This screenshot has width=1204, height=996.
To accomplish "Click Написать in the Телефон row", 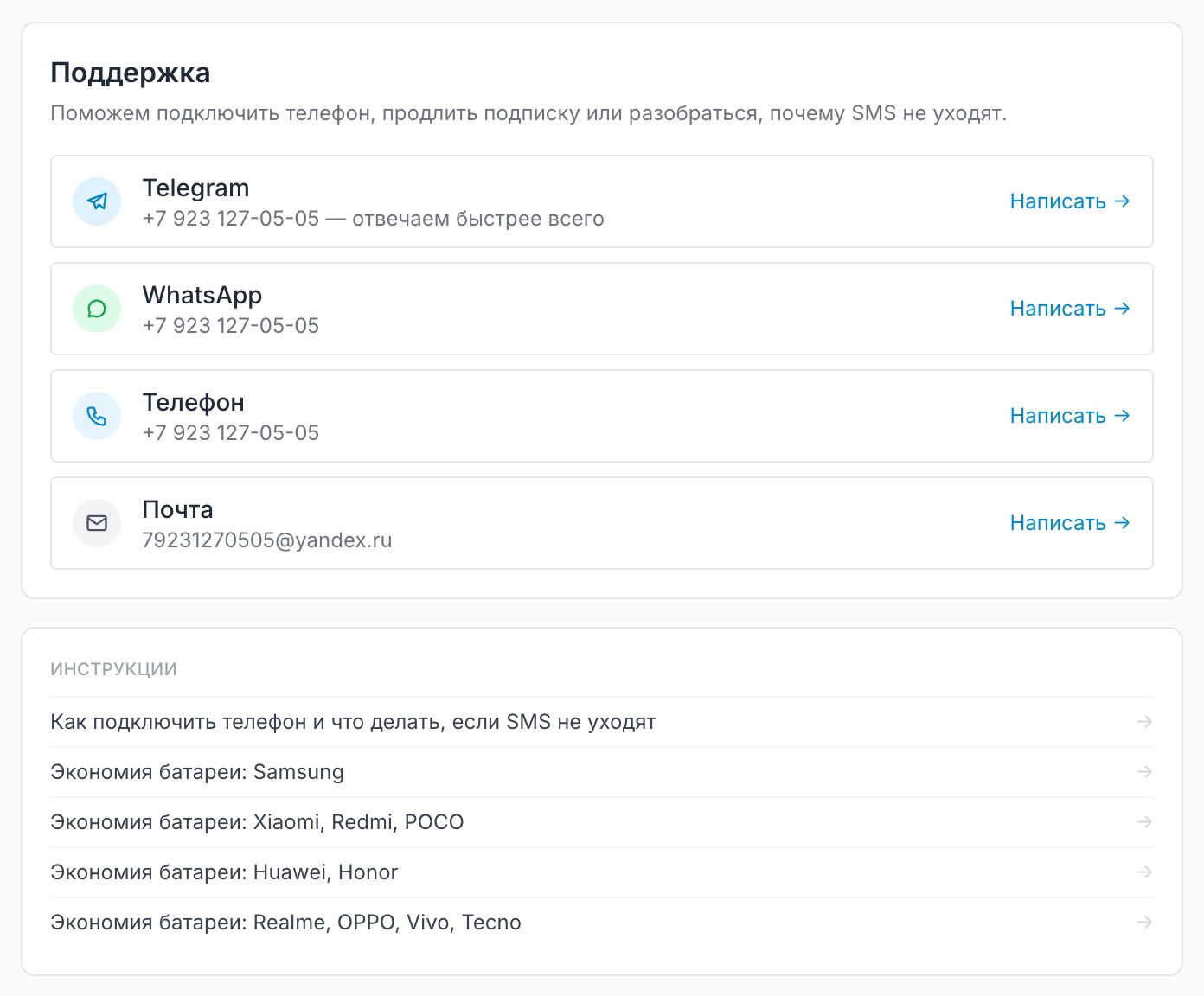I will 1070,416.
